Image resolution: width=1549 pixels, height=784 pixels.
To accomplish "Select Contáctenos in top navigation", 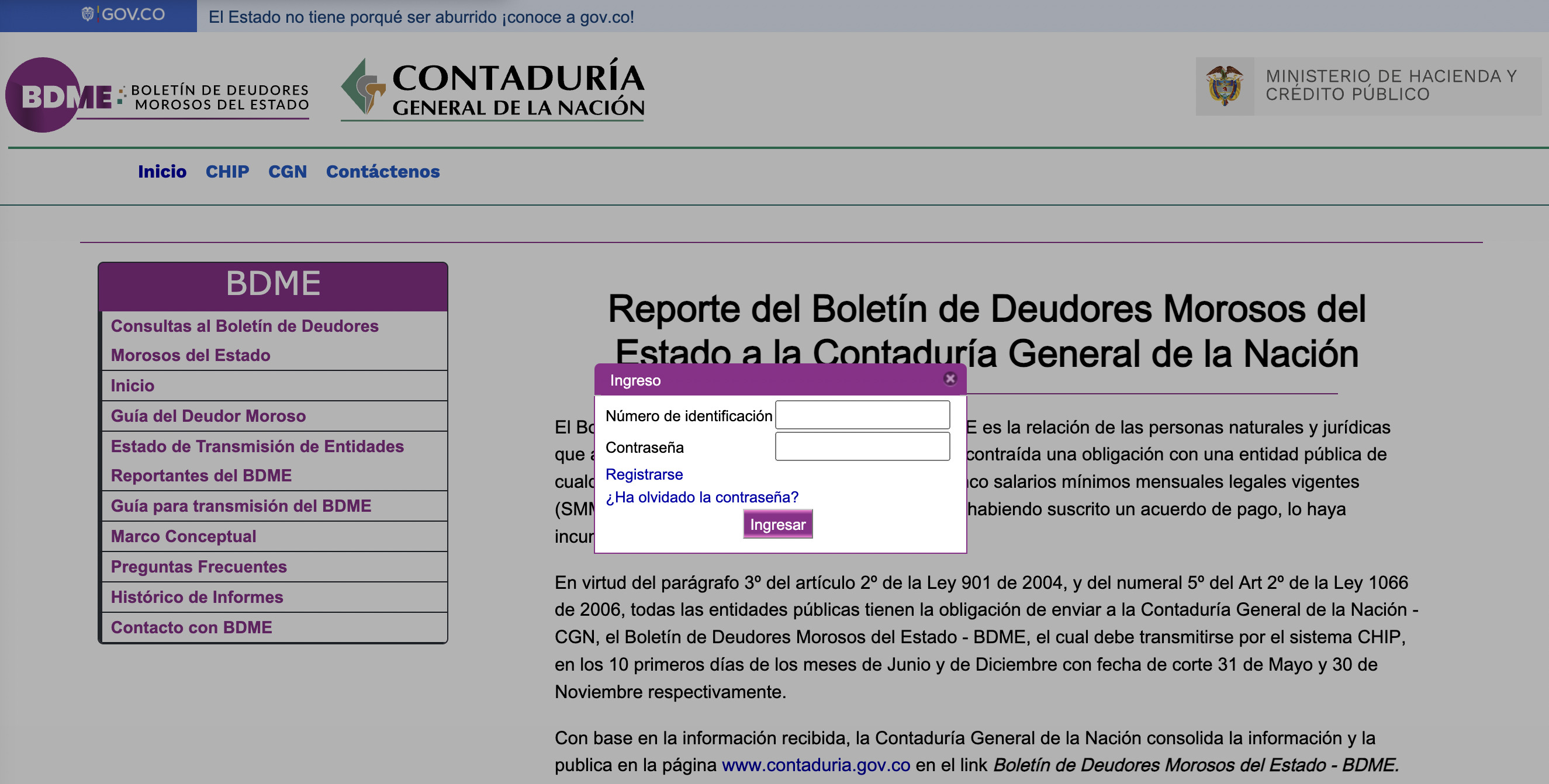I will tap(382, 172).
